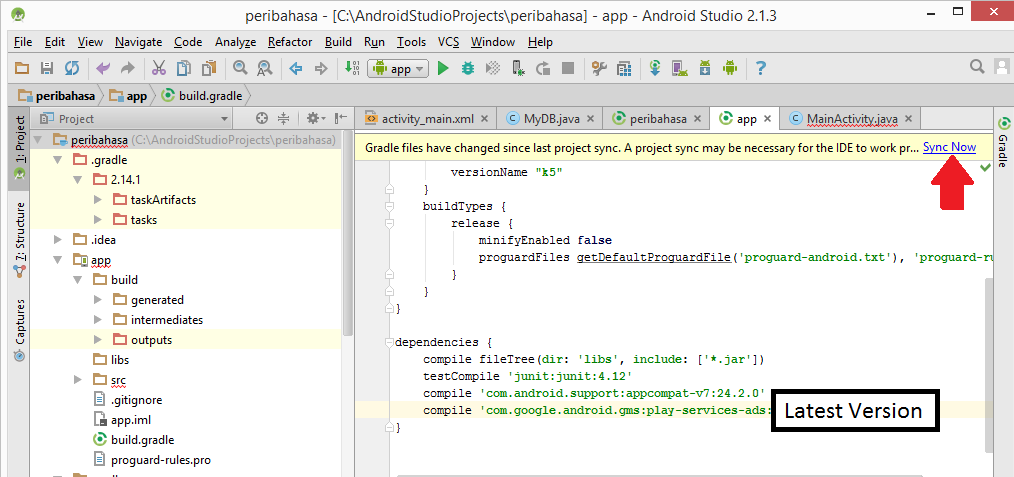
Task: Open the Build menu
Action: [x=338, y=42]
